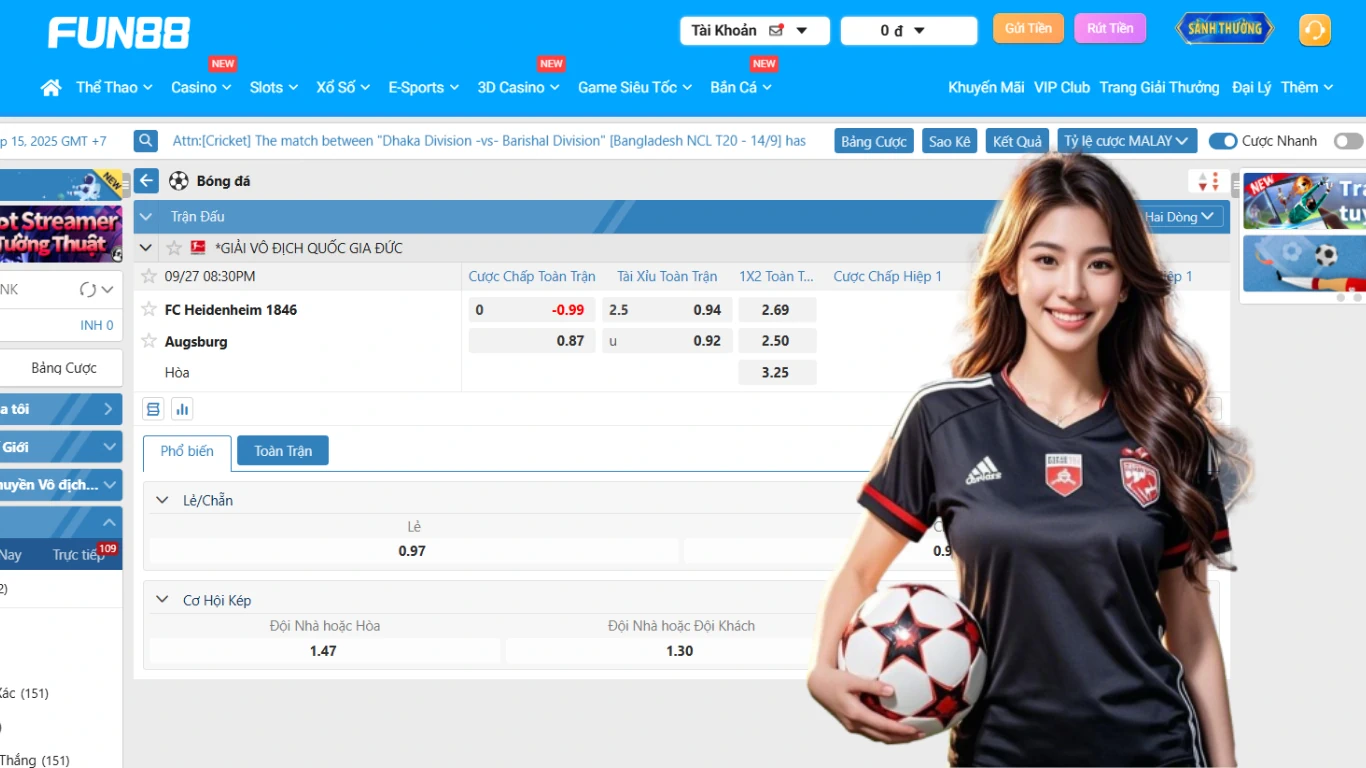Star the FC Heidenheim 1846 team
Viewport: 1366px width, 768px height.
pos(149,309)
